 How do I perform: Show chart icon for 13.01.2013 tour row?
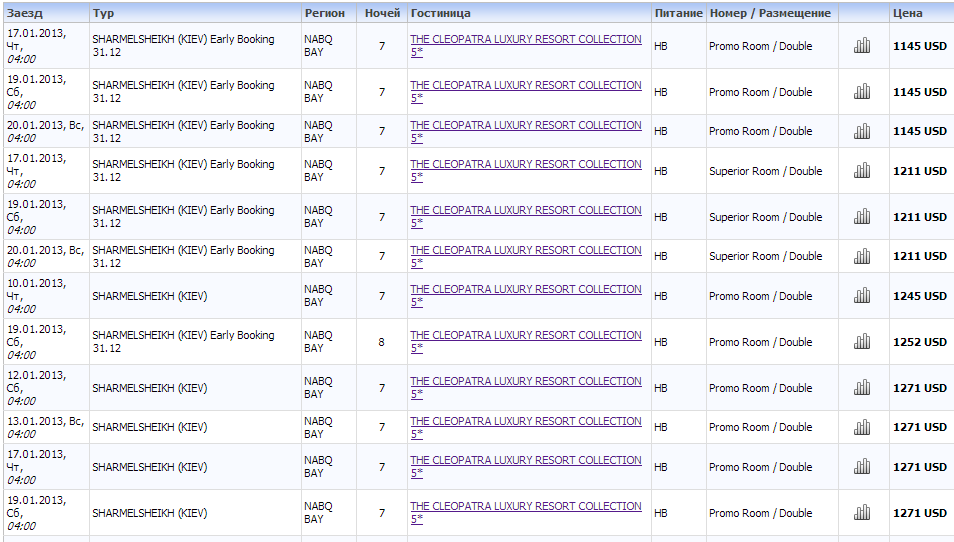coord(861,427)
